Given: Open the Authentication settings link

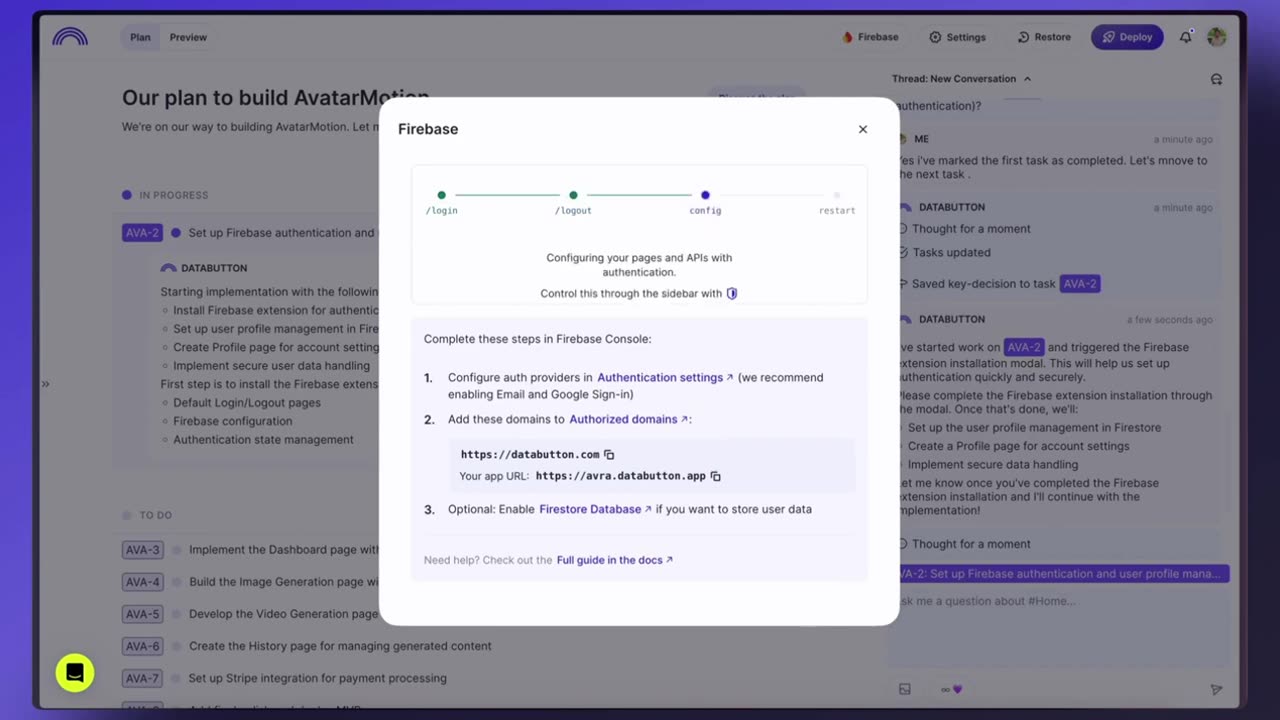Looking at the screenshot, I should point(665,377).
